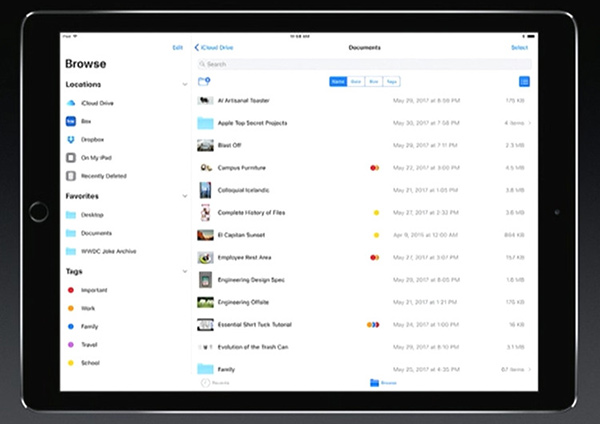The width and height of the screenshot is (600, 424).
Task: Open the Dropbox location
Action: pos(85,140)
